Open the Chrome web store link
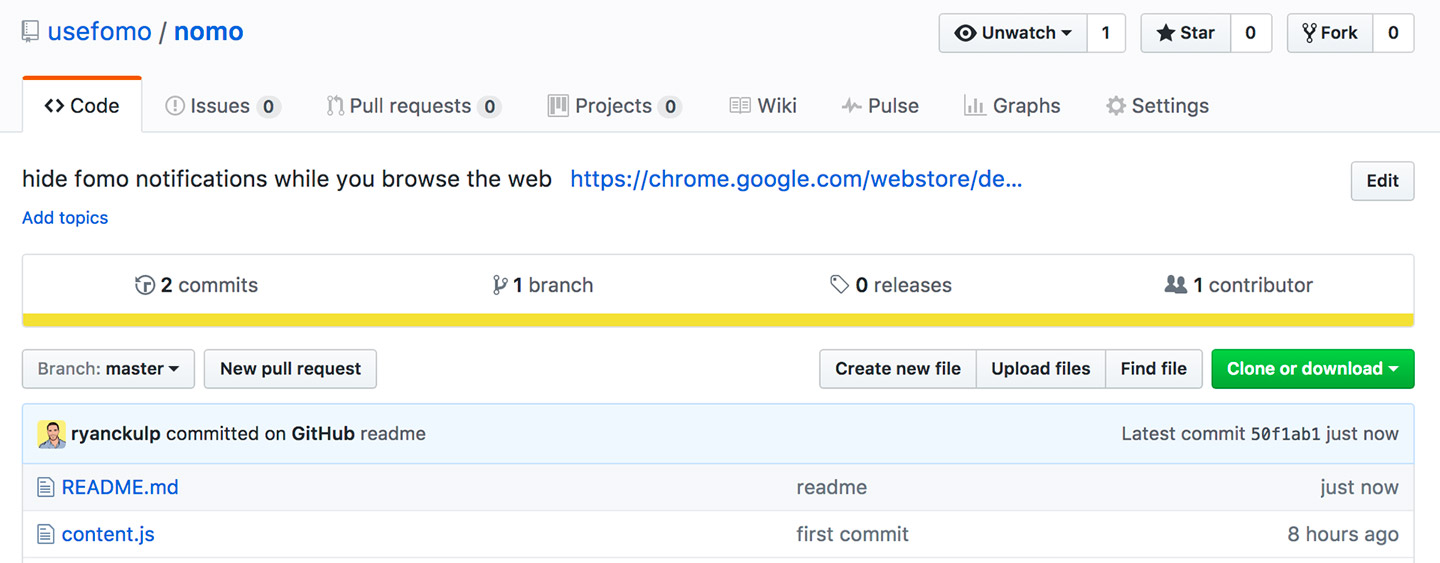 coord(796,179)
